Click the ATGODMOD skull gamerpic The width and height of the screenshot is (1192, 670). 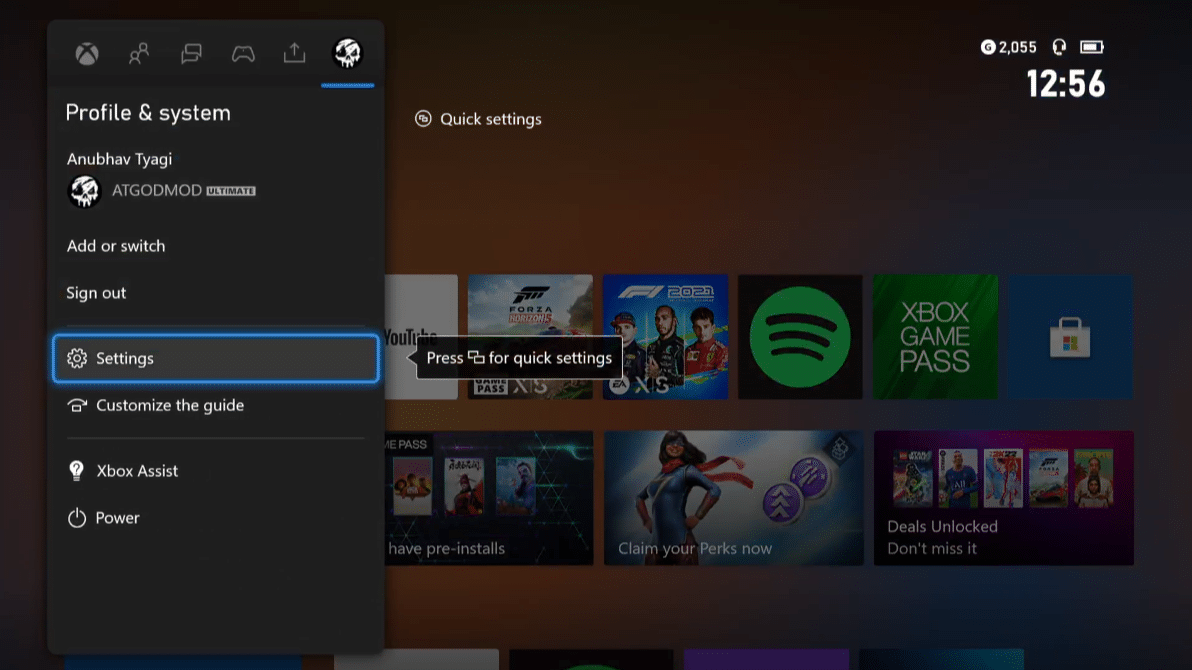[x=84, y=191]
